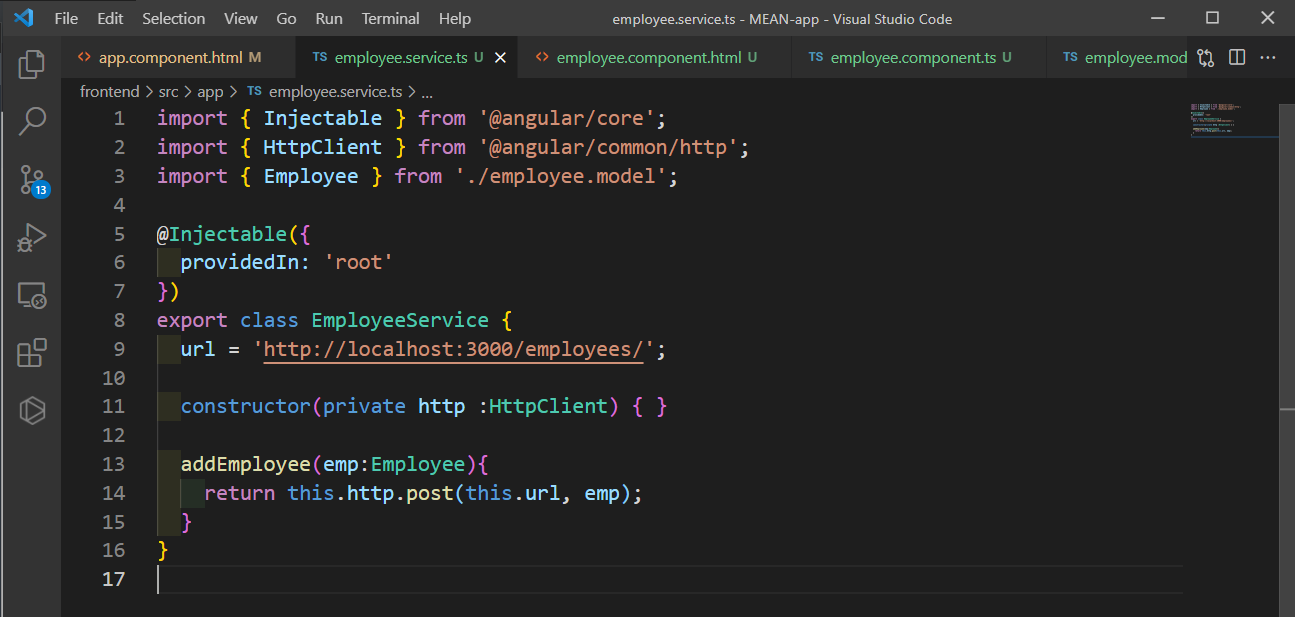
Task: Maximize the VS Code window
Action: 1212,18
